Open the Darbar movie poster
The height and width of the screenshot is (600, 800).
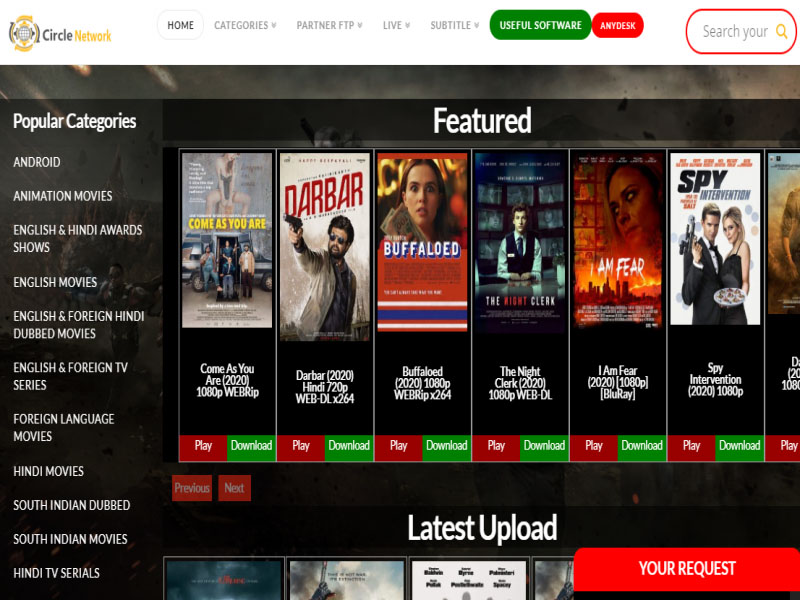(x=324, y=240)
